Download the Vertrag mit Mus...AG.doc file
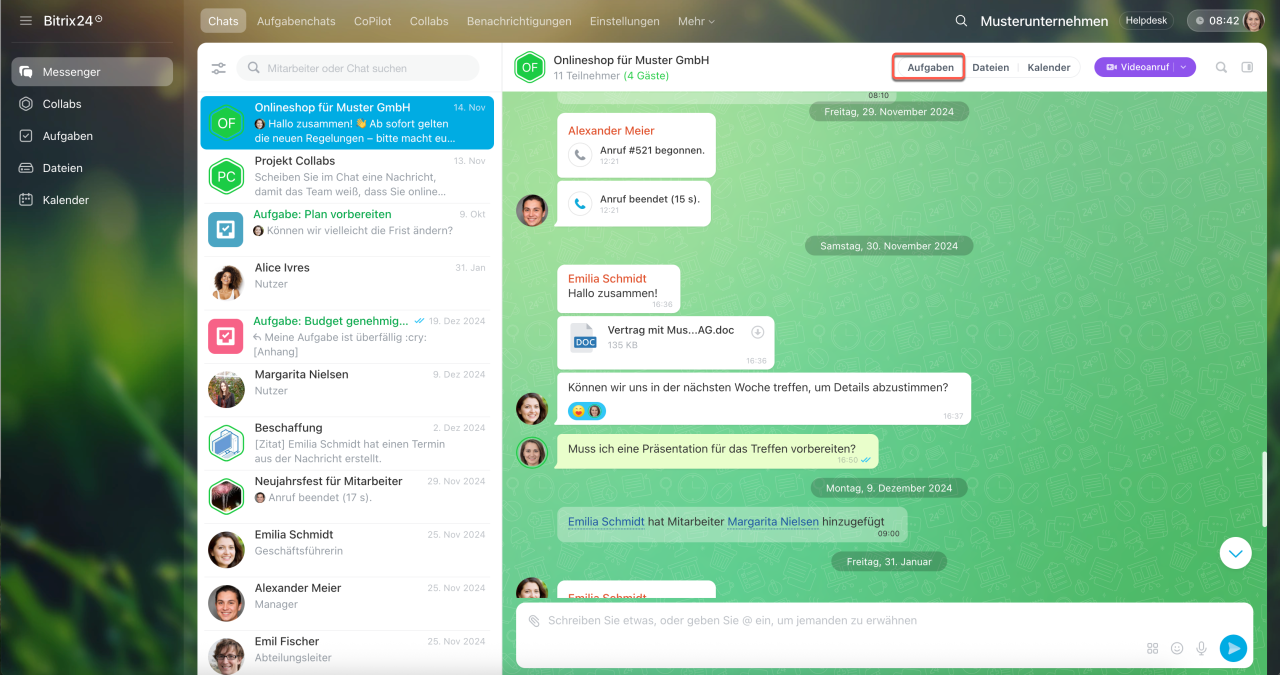 [757, 332]
